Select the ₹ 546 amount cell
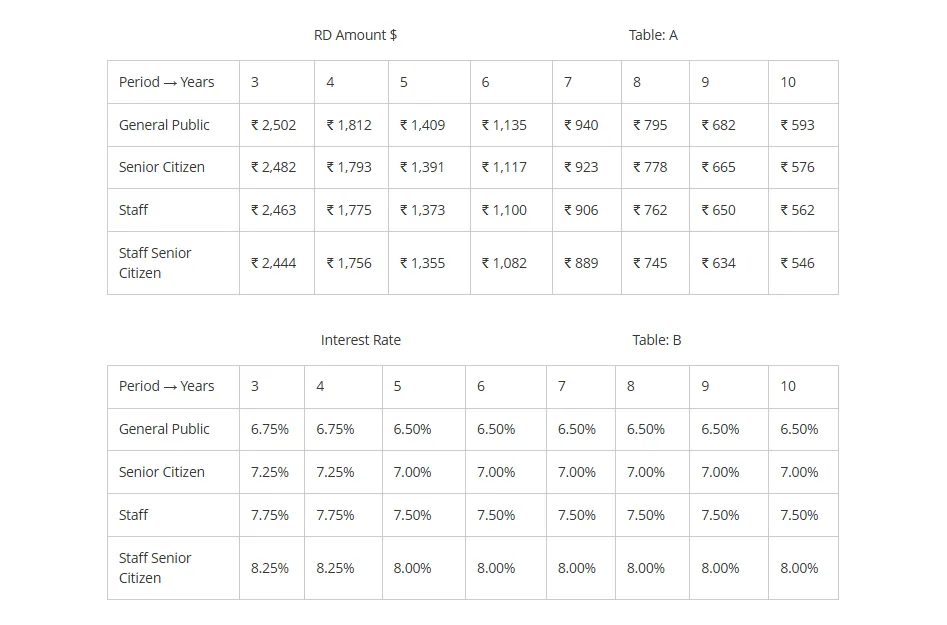947x625 pixels. point(797,263)
